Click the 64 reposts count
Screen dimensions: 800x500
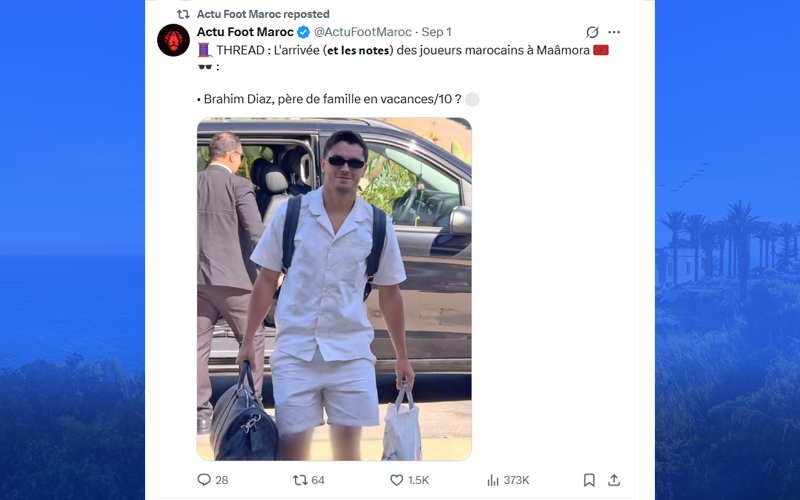click(x=318, y=480)
